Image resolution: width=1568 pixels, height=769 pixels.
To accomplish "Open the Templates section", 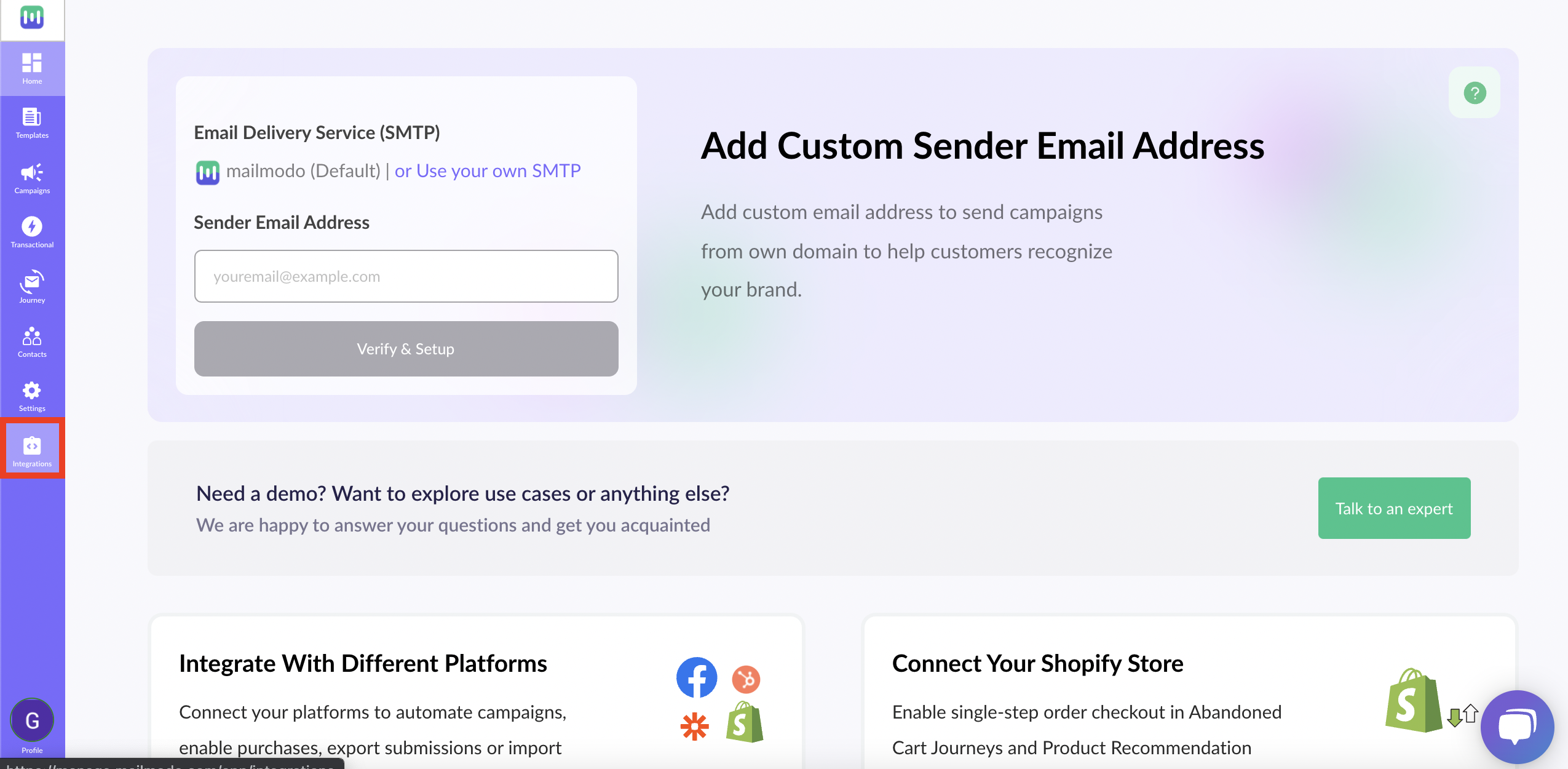I will [x=32, y=122].
